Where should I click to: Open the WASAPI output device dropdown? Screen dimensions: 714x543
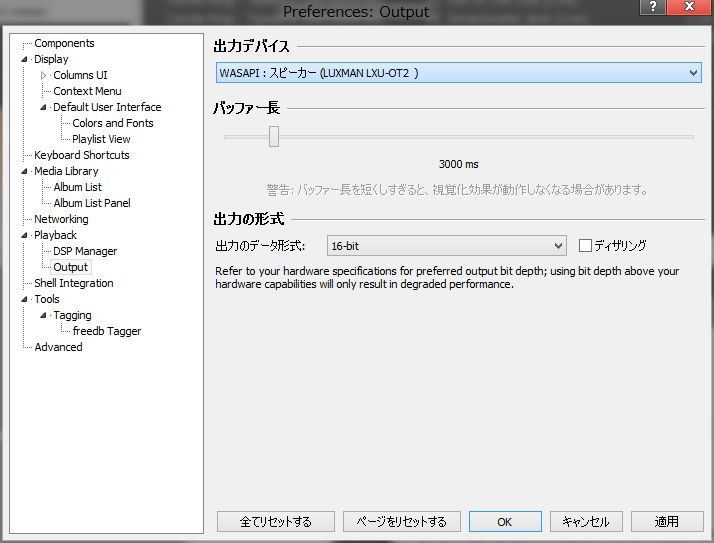coord(459,73)
